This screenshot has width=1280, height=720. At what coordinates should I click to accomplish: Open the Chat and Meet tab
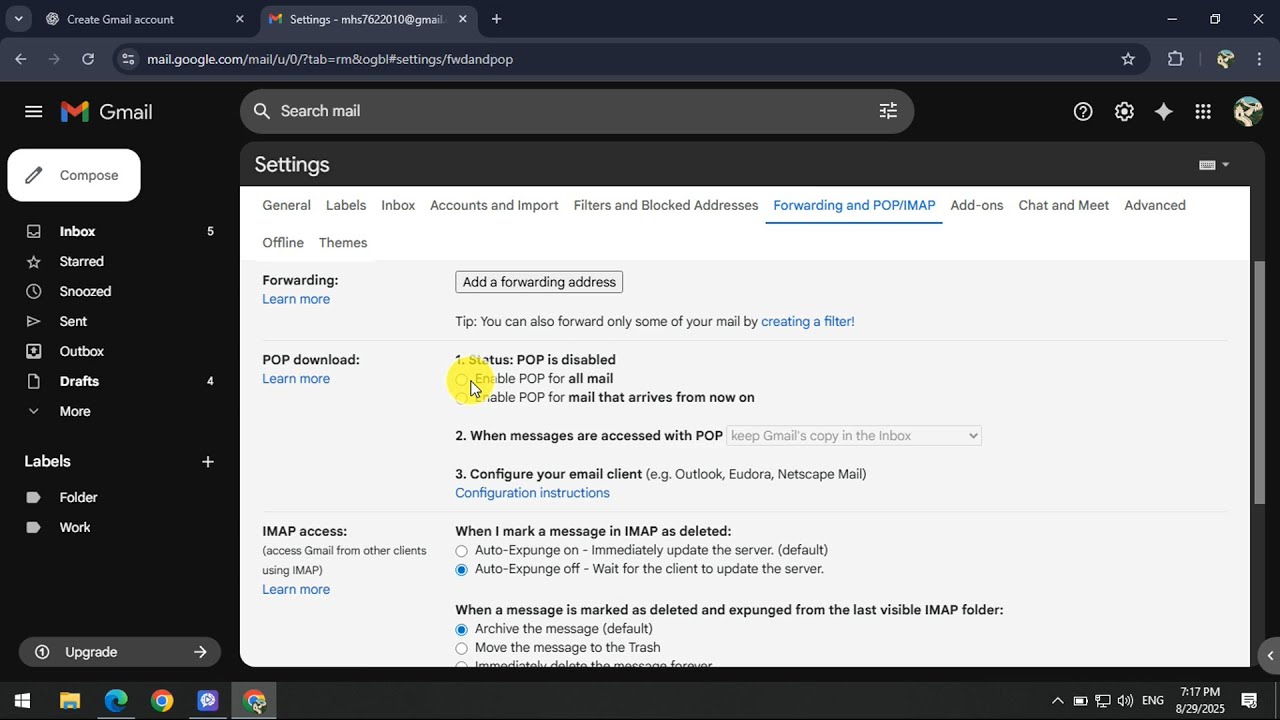(x=1064, y=205)
